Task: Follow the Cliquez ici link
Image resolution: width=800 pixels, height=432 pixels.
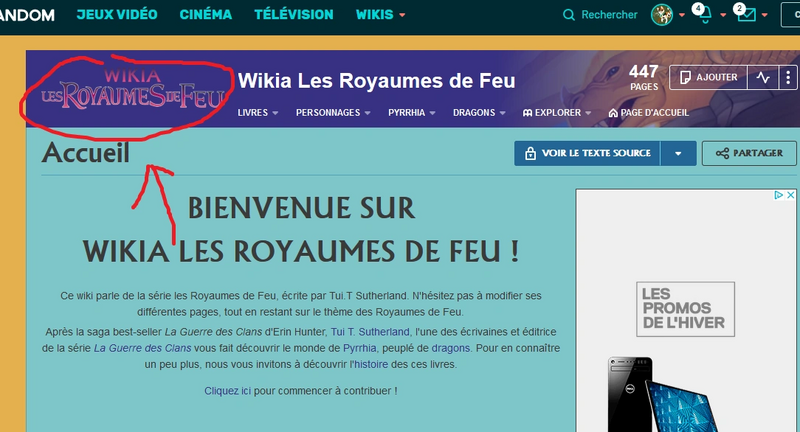Action: (227, 390)
